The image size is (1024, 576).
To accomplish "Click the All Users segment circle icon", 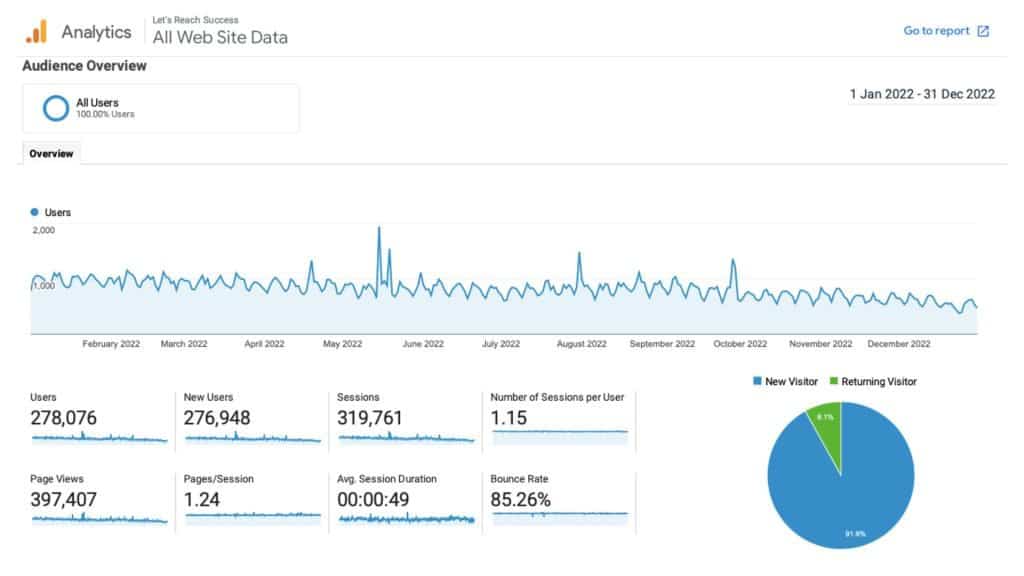I will [x=56, y=108].
